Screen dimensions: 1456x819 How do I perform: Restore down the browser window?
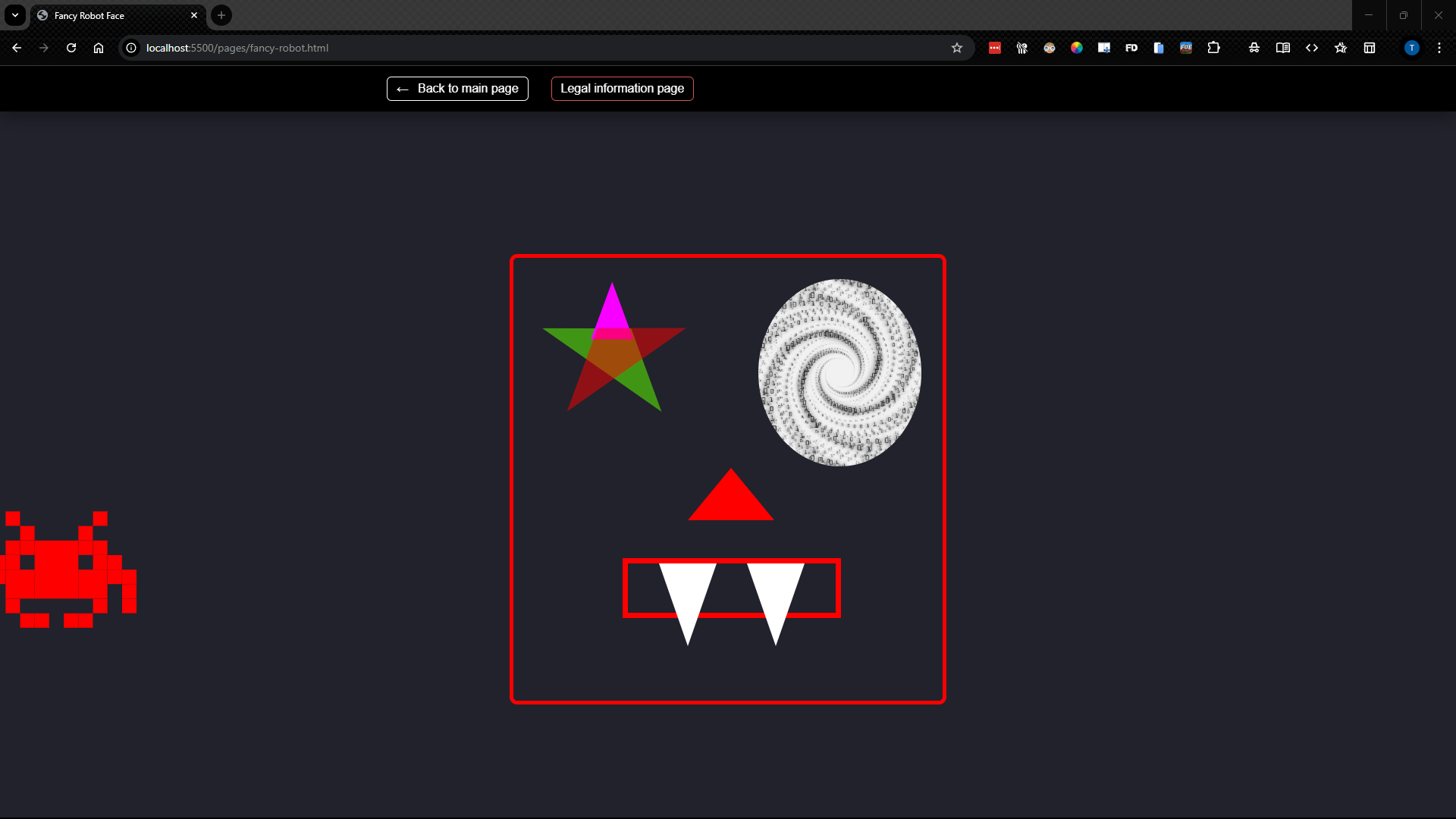click(x=1404, y=15)
